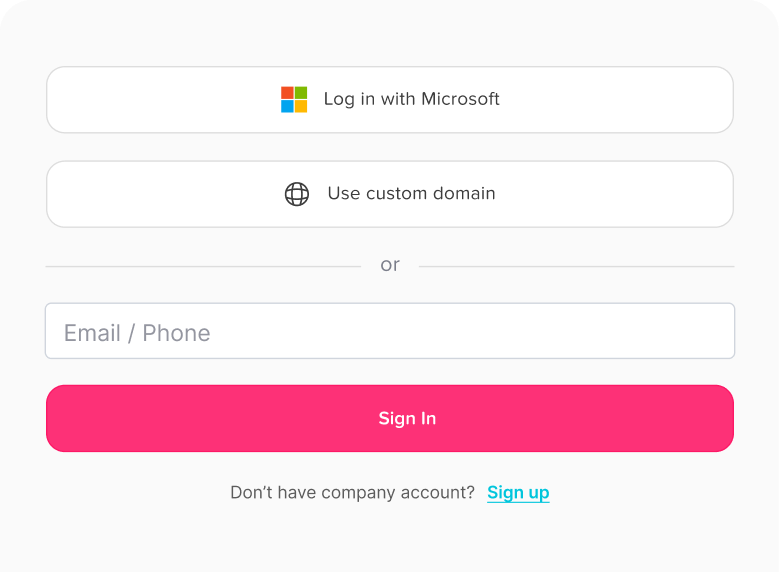The image size is (779, 572).
Task: Click the "Email / Phone" placeholder text
Action: click(x=137, y=333)
